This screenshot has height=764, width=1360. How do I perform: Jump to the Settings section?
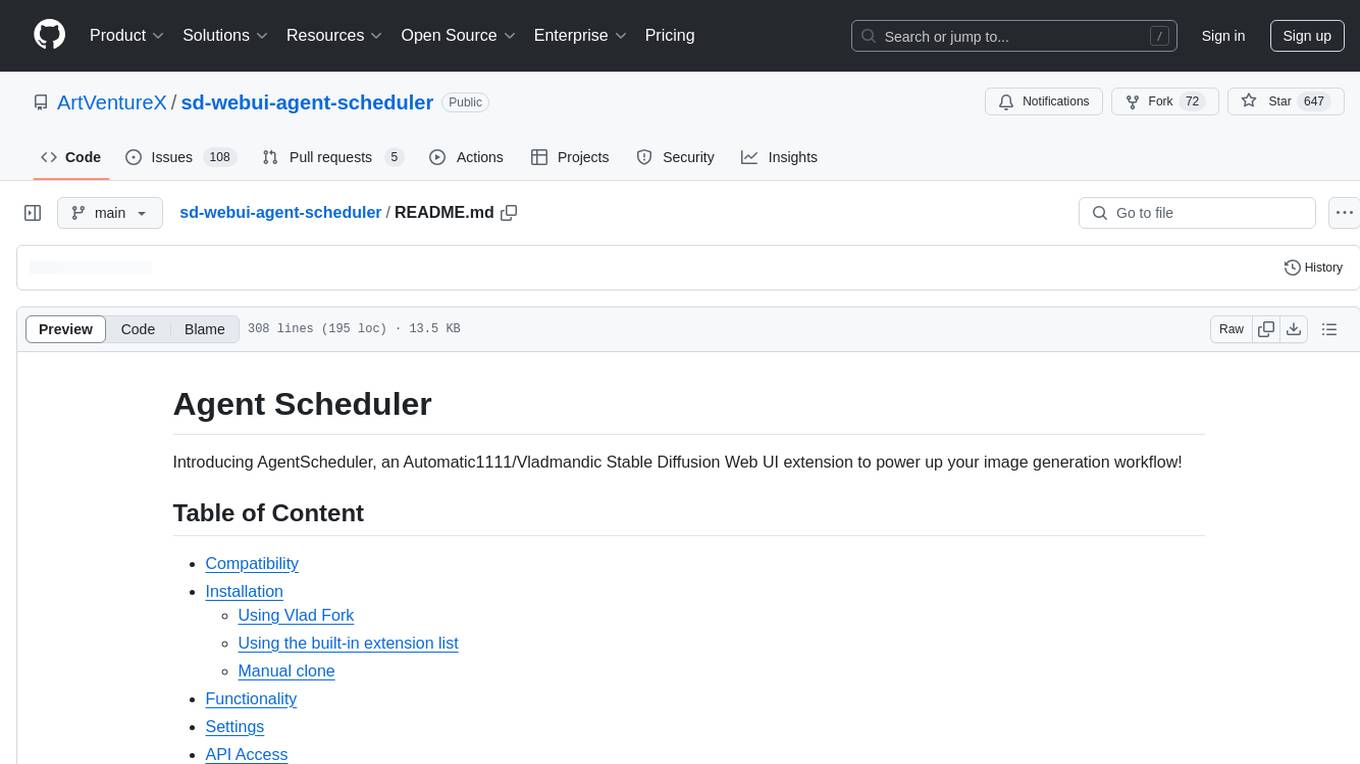tap(235, 726)
